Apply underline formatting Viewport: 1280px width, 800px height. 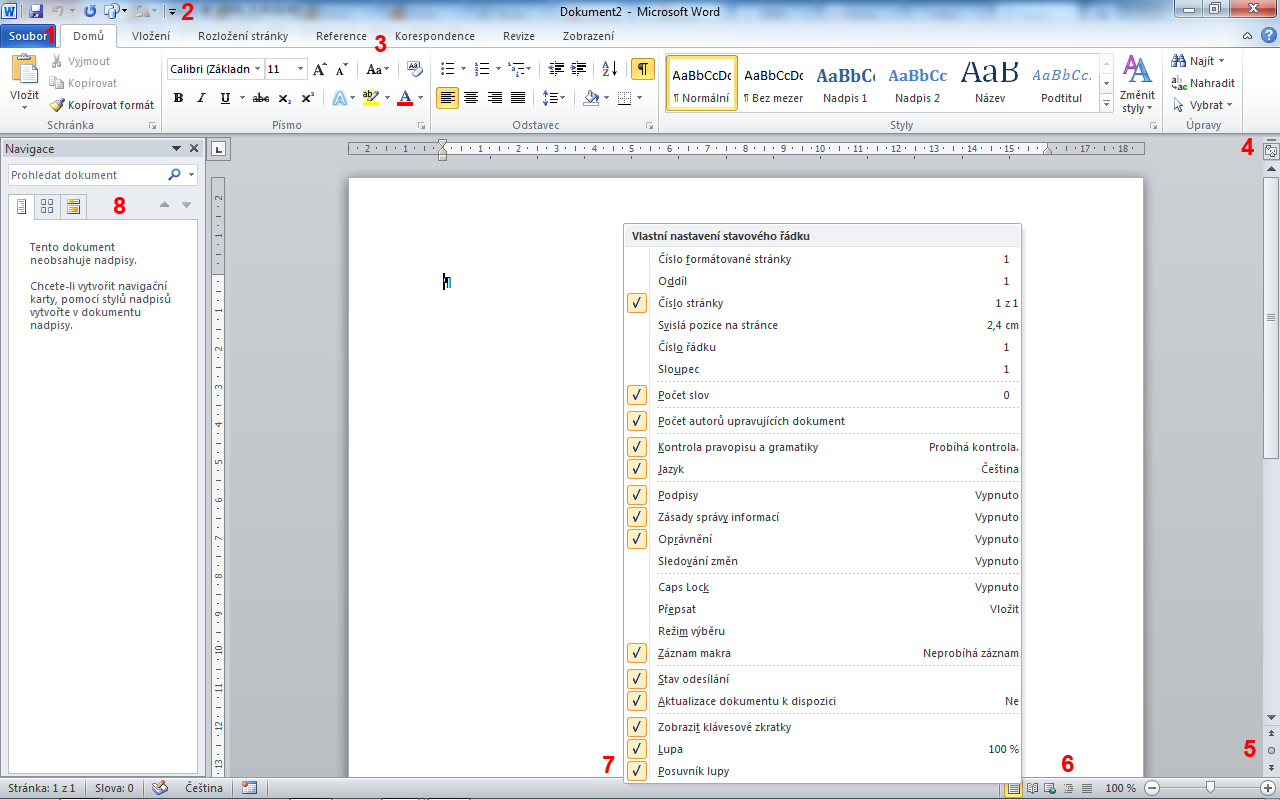[225, 98]
